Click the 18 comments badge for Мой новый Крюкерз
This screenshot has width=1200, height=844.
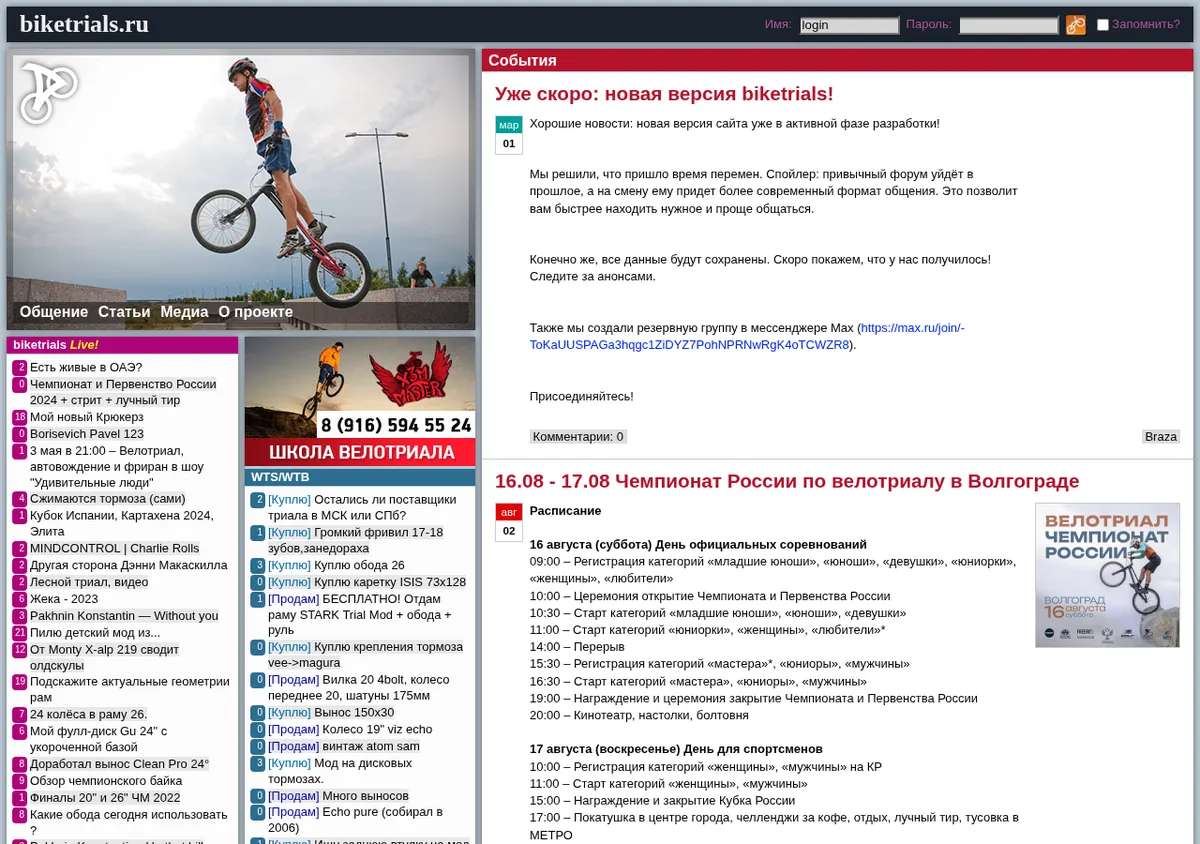pos(20,417)
